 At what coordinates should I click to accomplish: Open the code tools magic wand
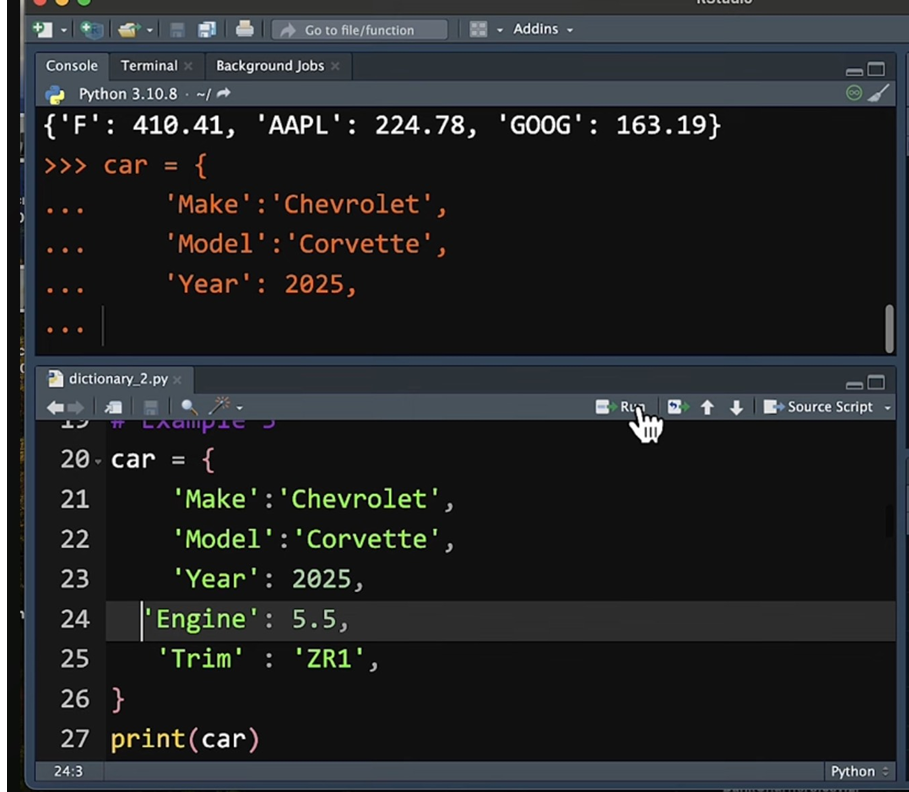pos(220,406)
